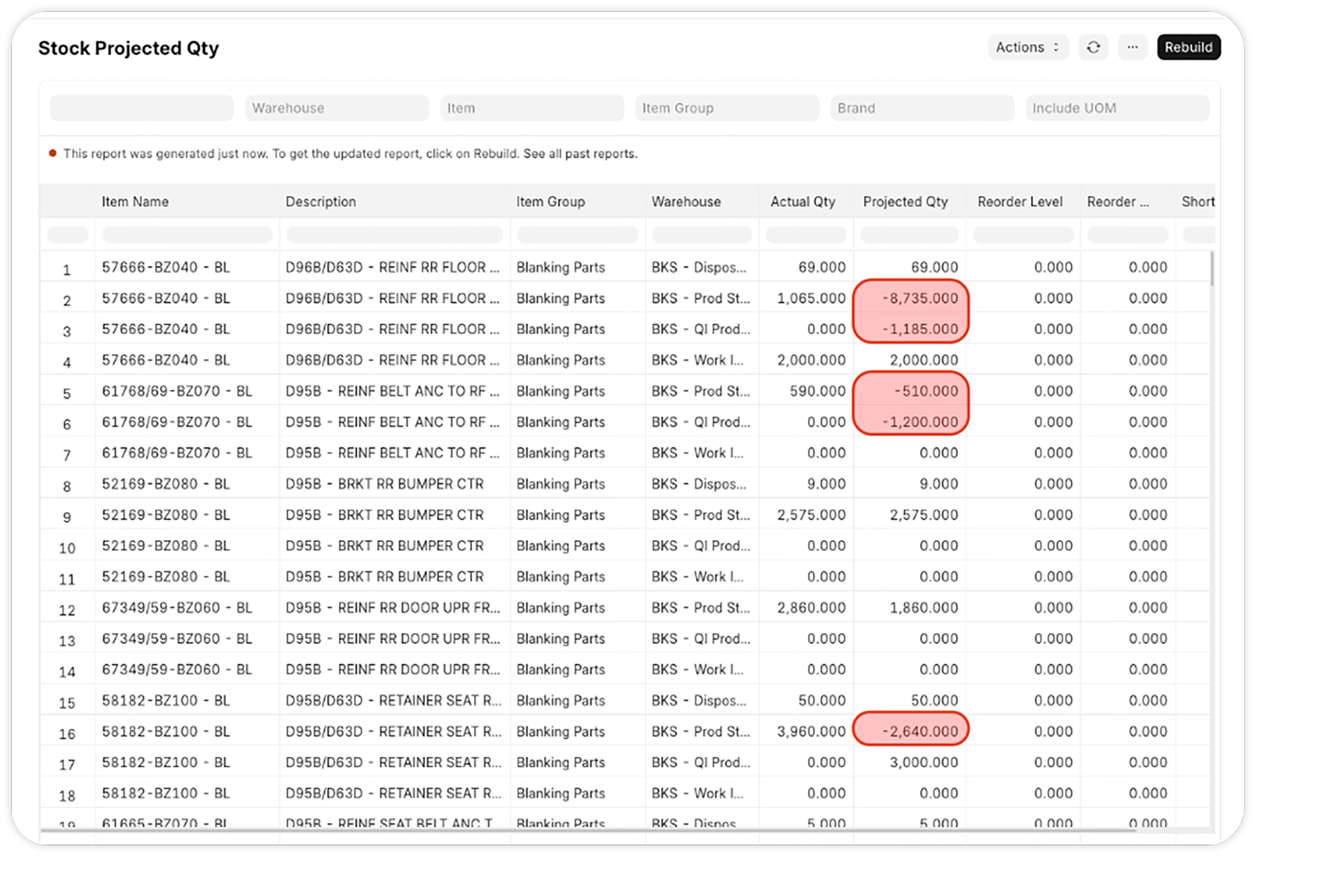Click the Brand filter field
The width and height of the screenshot is (1317, 896).
922,108
